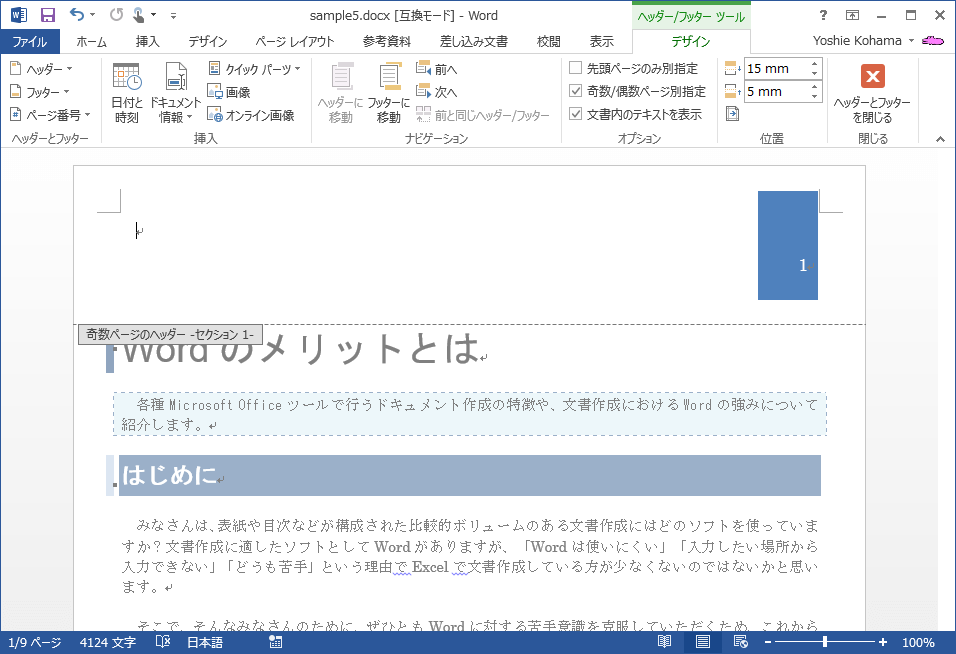The height and width of the screenshot is (654, 956).
Task: Jump to previous section (前へ)
Action: 437,69
